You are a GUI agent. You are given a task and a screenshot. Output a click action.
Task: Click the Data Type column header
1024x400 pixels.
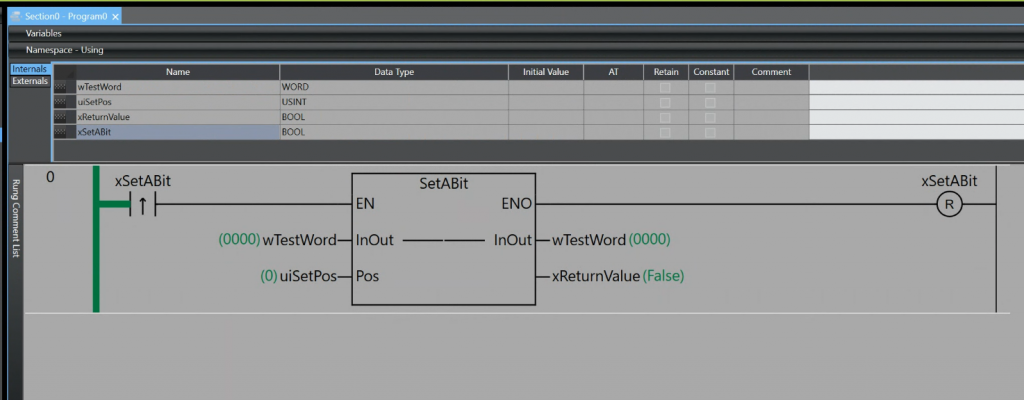pos(394,72)
